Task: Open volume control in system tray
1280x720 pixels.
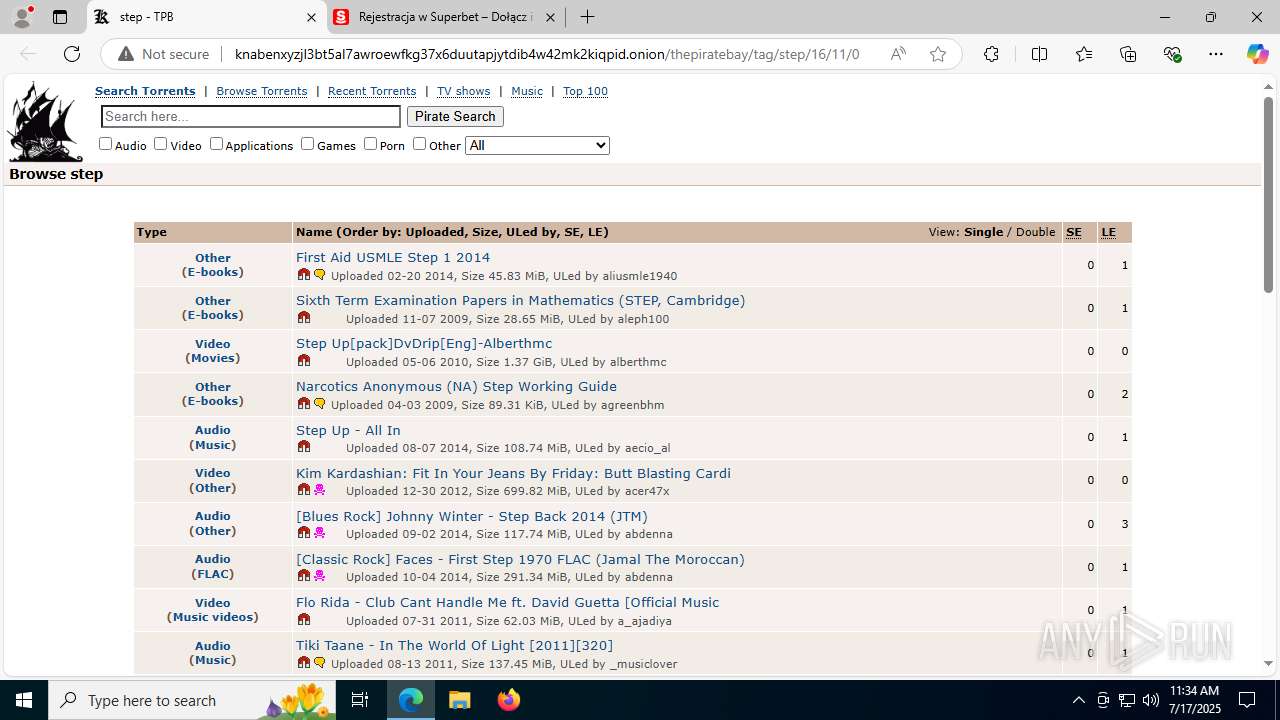Action: 1150,700
